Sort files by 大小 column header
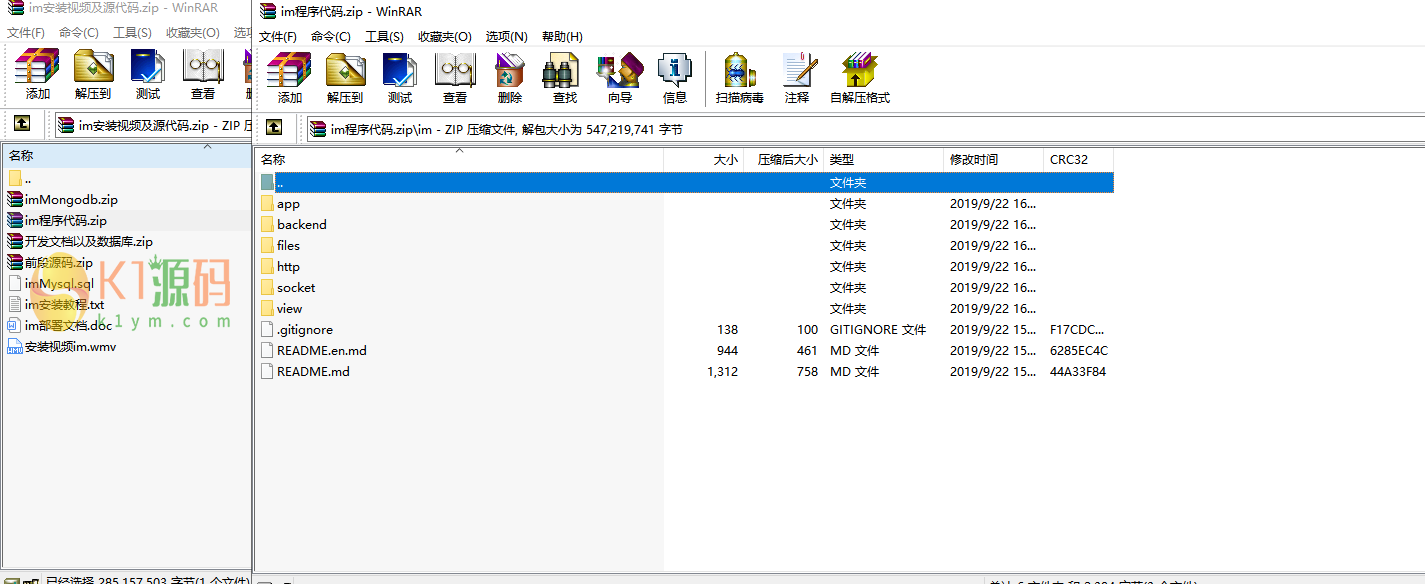This screenshot has height=584, width=1425. click(724, 160)
